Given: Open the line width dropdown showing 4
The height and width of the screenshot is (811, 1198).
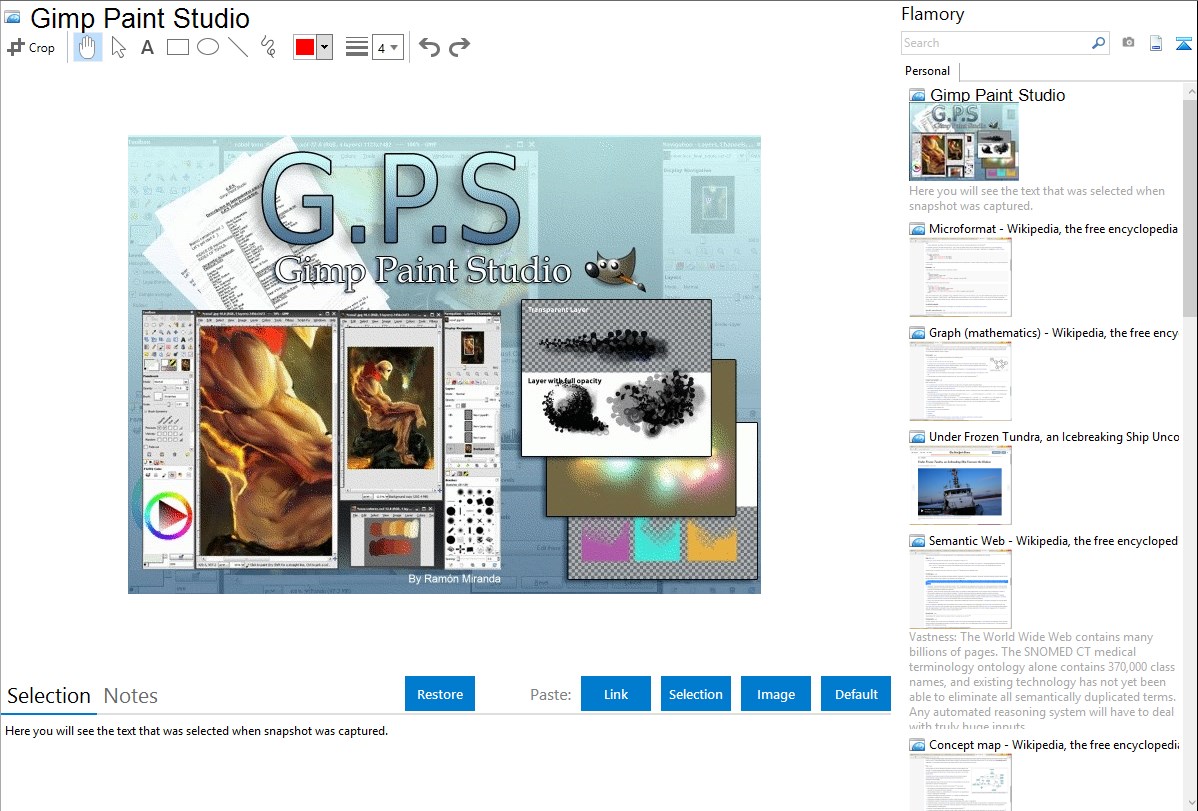Looking at the screenshot, I should coord(387,48).
